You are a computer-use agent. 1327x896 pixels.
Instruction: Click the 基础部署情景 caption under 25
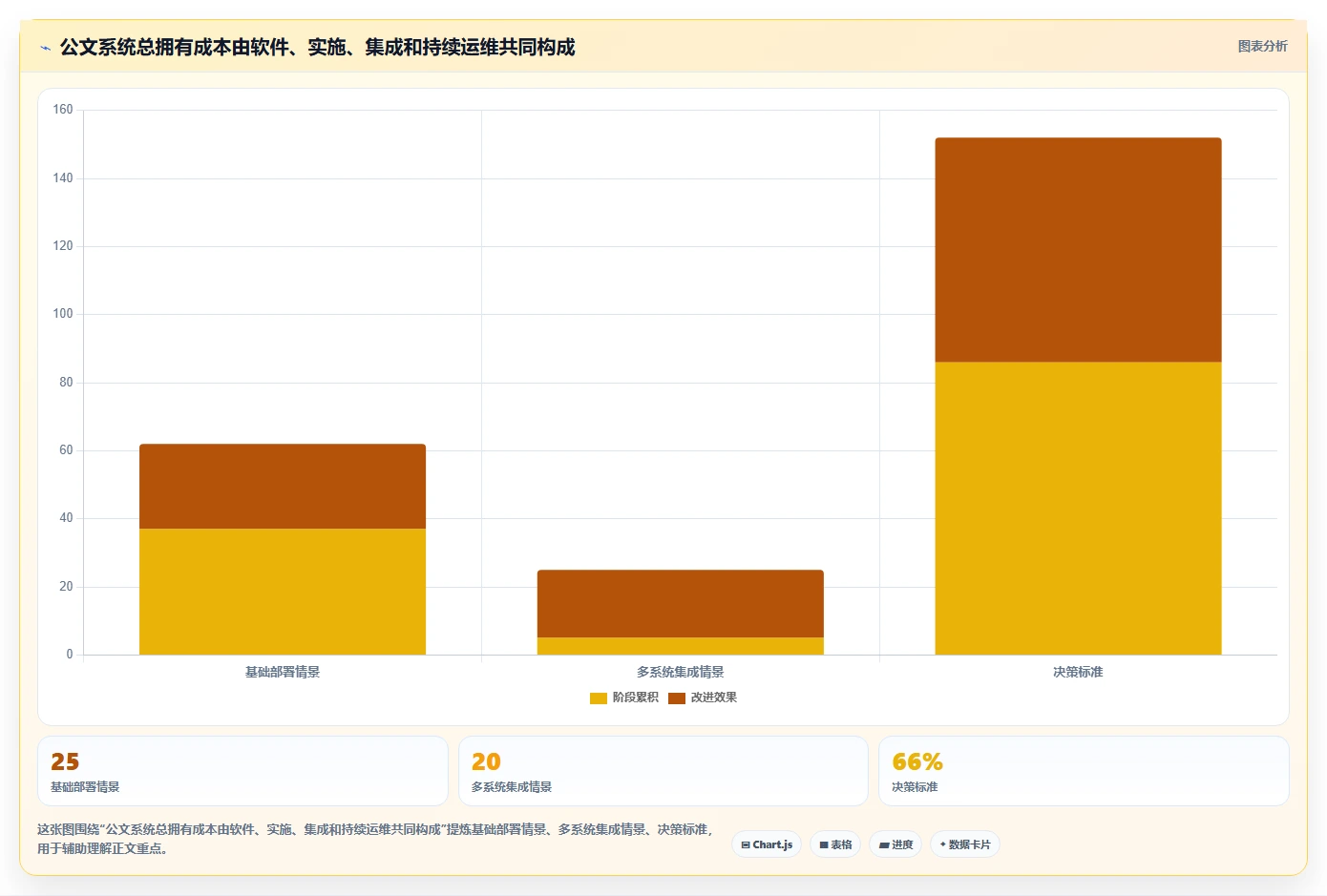(x=85, y=787)
